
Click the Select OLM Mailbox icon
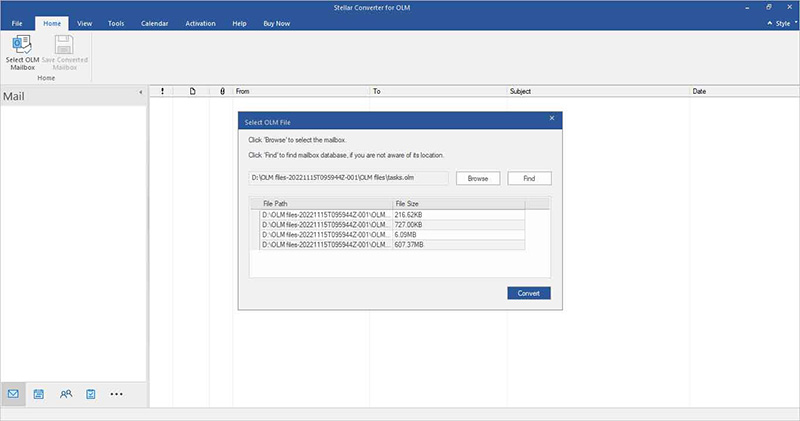(20, 46)
